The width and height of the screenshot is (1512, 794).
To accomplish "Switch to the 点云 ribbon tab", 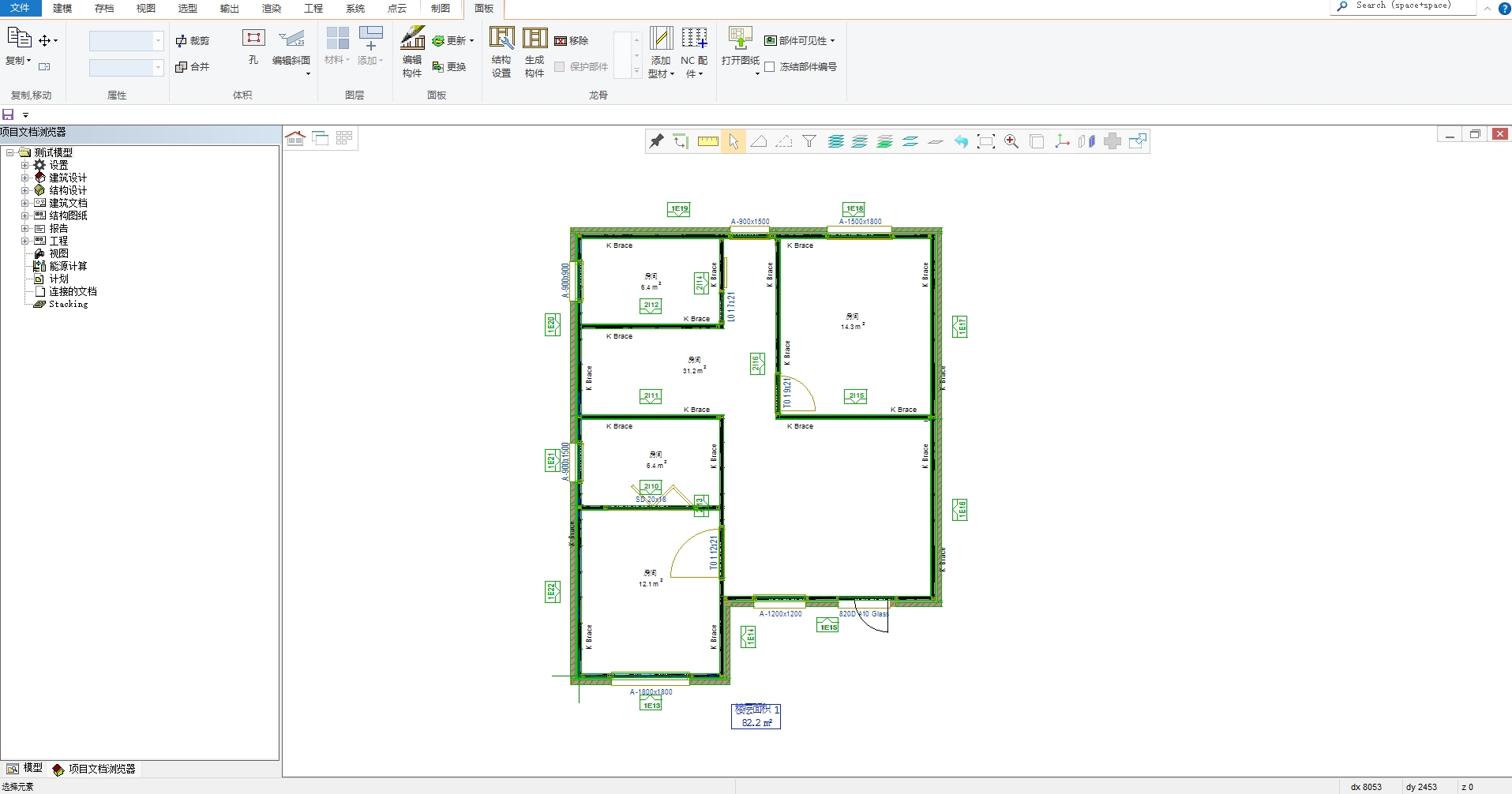I will coord(397,8).
